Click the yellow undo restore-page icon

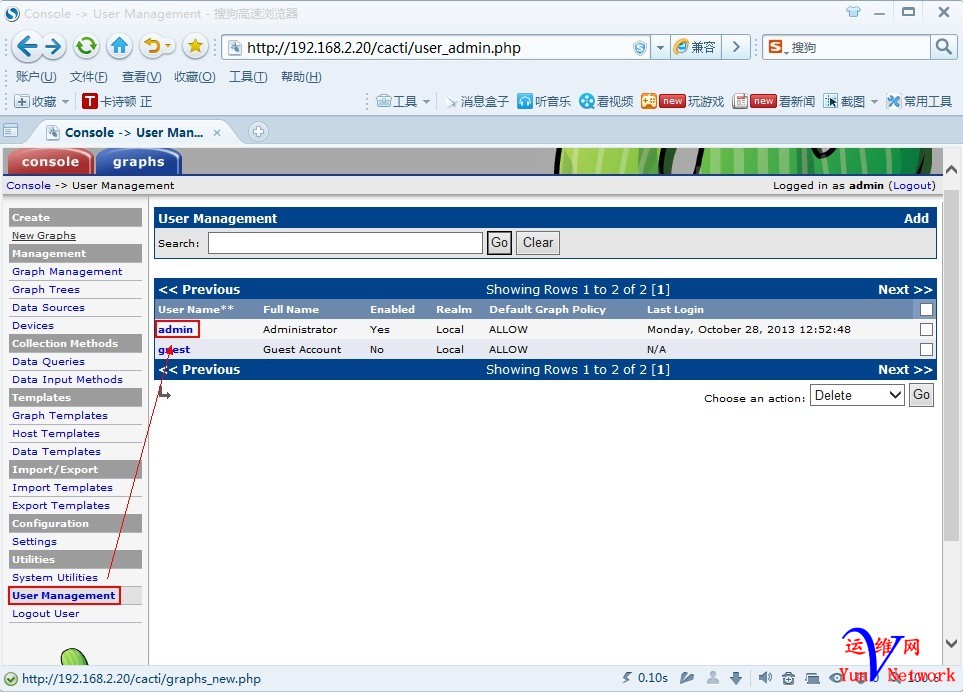click(153, 46)
